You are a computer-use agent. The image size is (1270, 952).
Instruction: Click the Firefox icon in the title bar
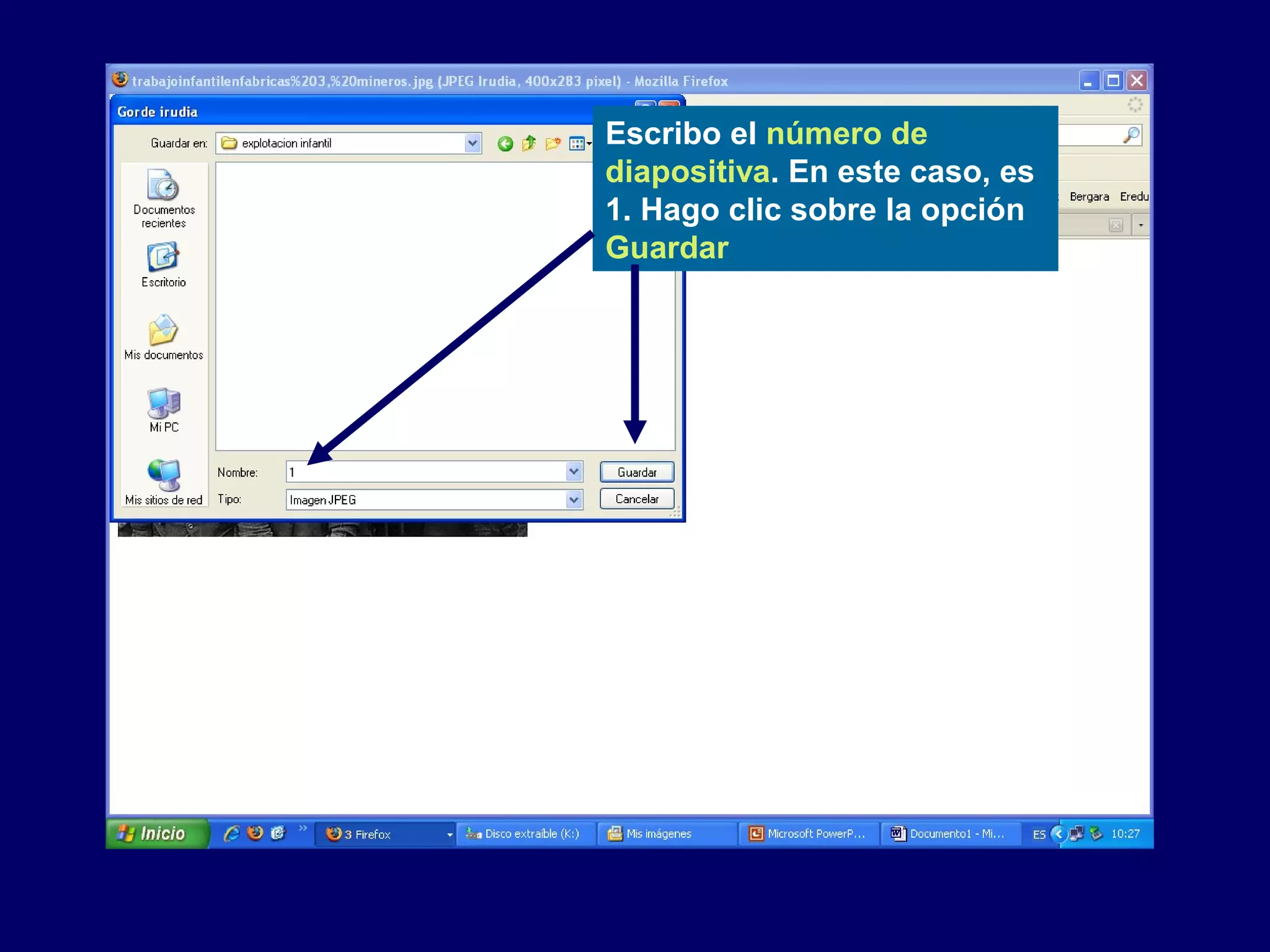coord(120,80)
